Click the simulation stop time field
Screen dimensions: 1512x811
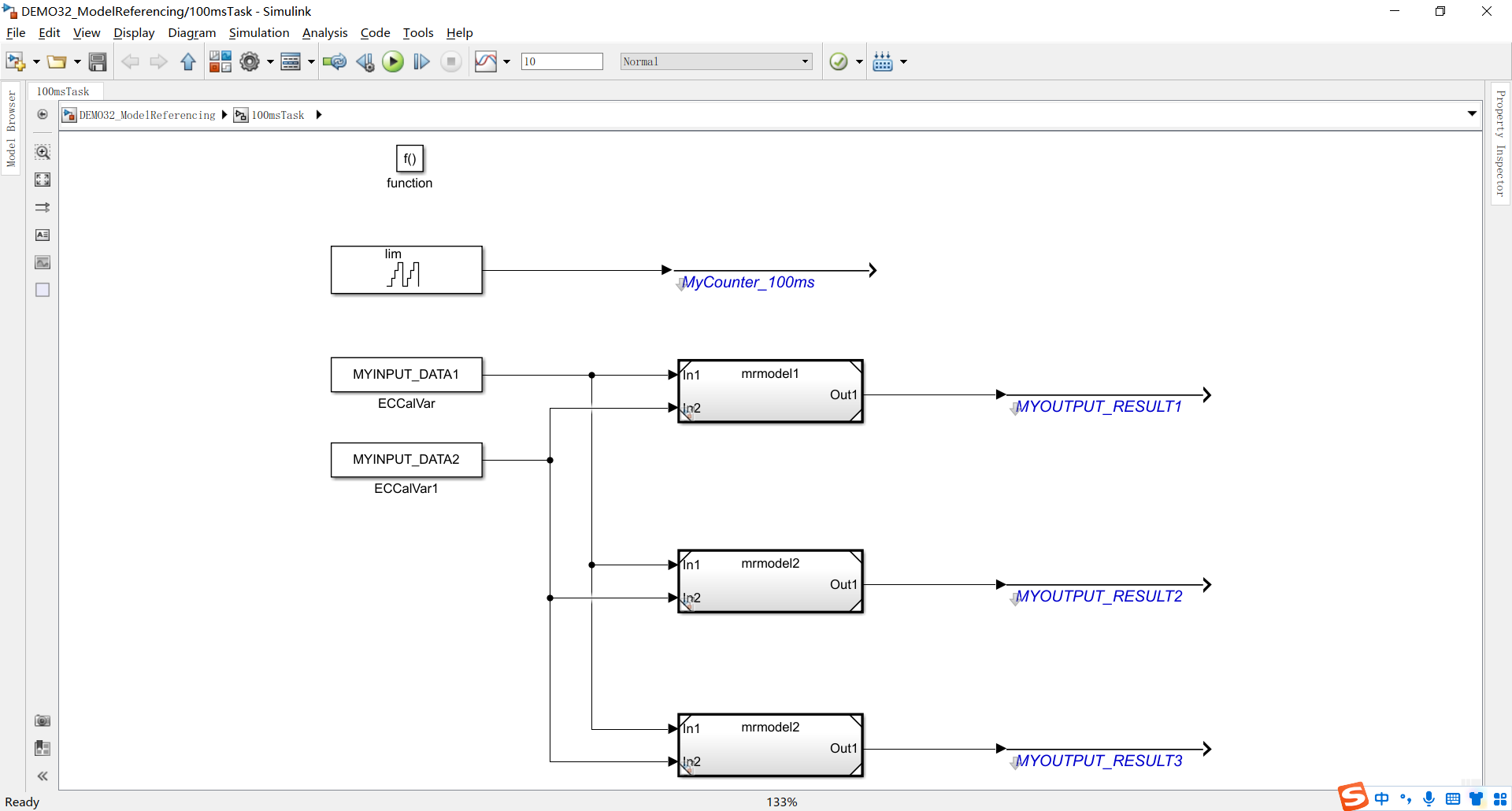pyautogui.click(x=562, y=61)
